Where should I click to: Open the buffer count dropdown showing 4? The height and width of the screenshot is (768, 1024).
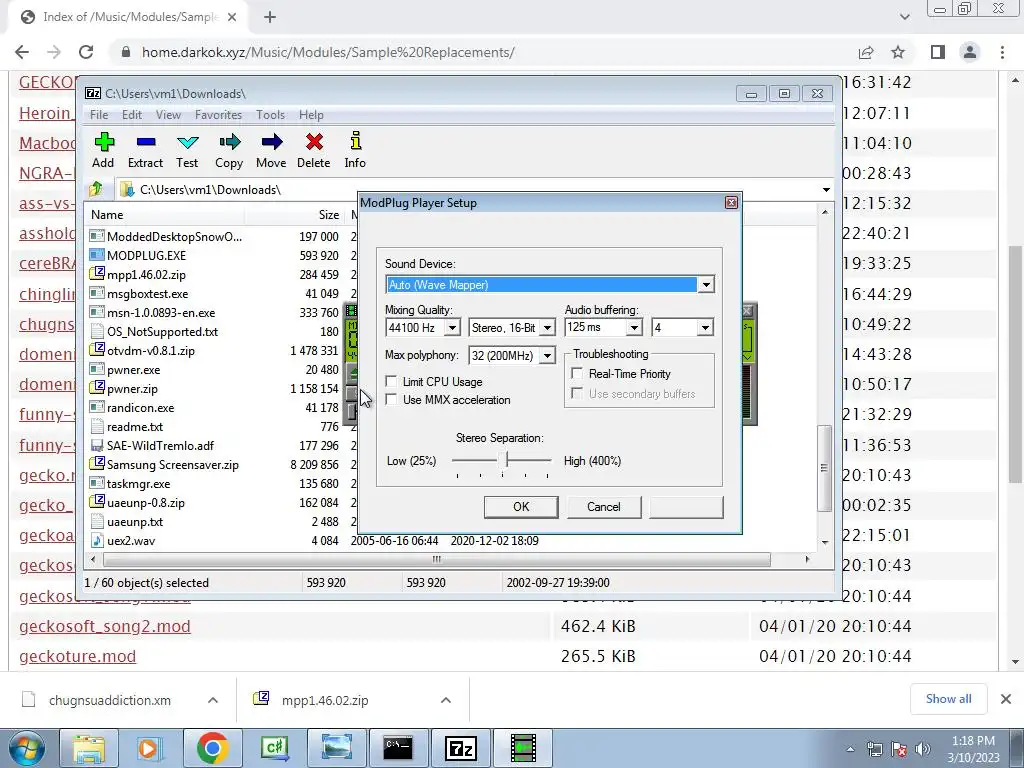coord(705,327)
